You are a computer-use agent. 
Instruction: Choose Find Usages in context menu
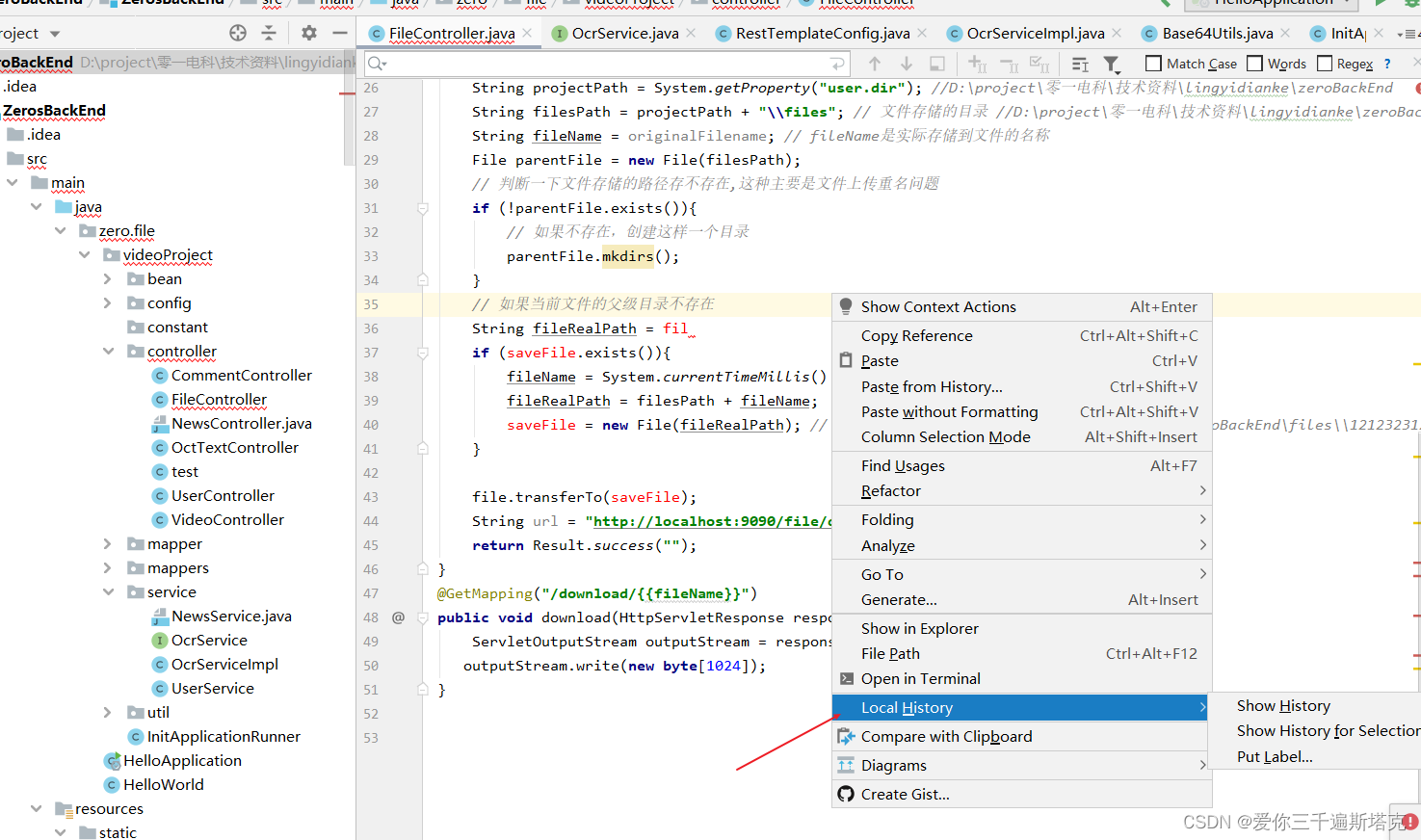[x=1022, y=466]
